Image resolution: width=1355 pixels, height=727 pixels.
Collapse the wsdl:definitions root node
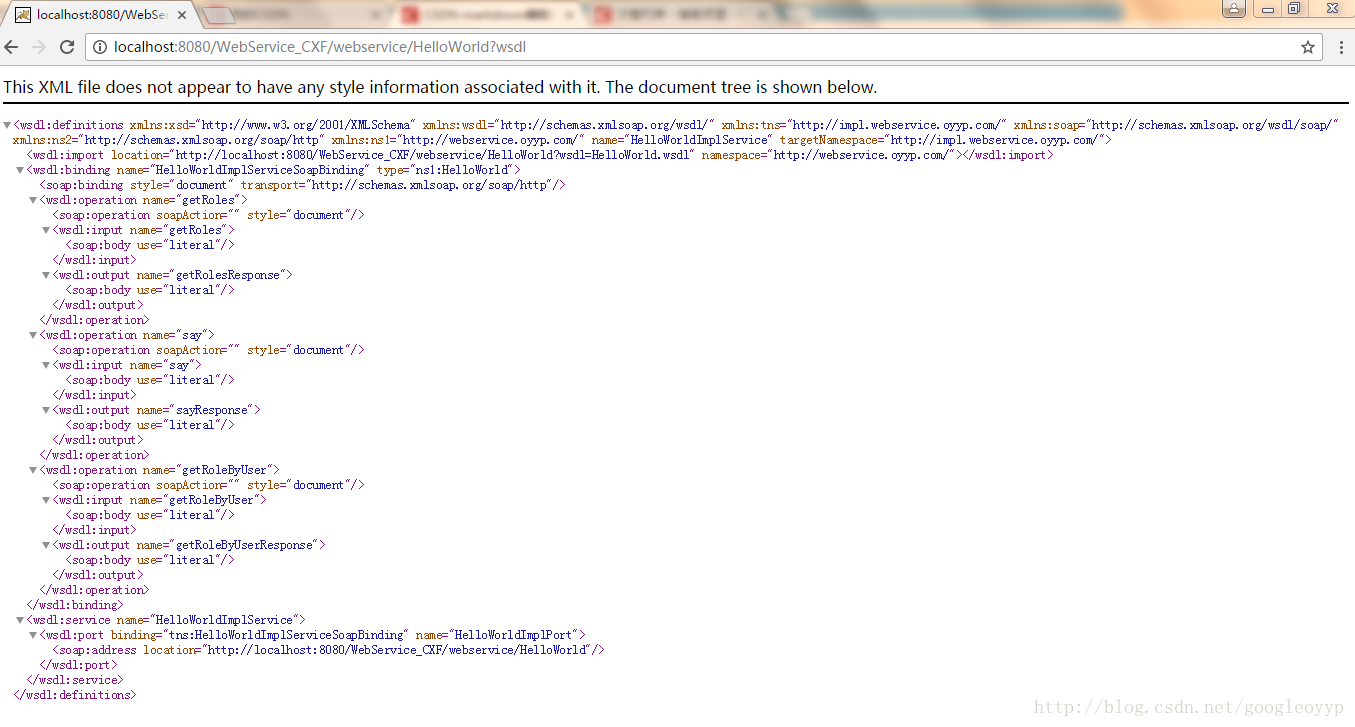pyautogui.click(x=7, y=125)
